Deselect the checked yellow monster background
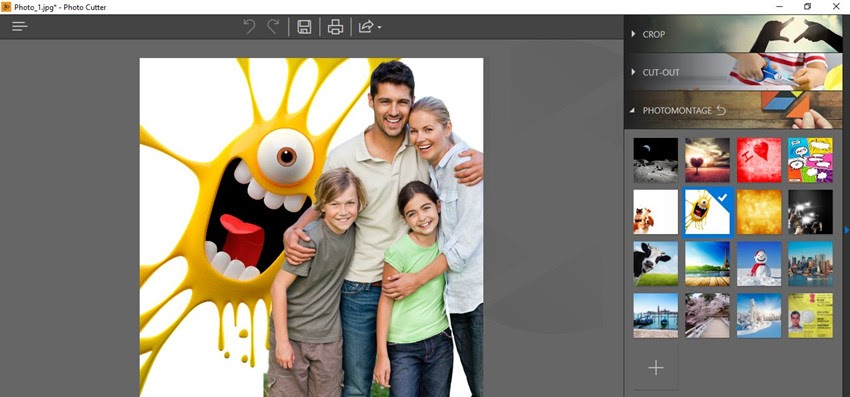The height and width of the screenshot is (397, 850). point(707,212)
